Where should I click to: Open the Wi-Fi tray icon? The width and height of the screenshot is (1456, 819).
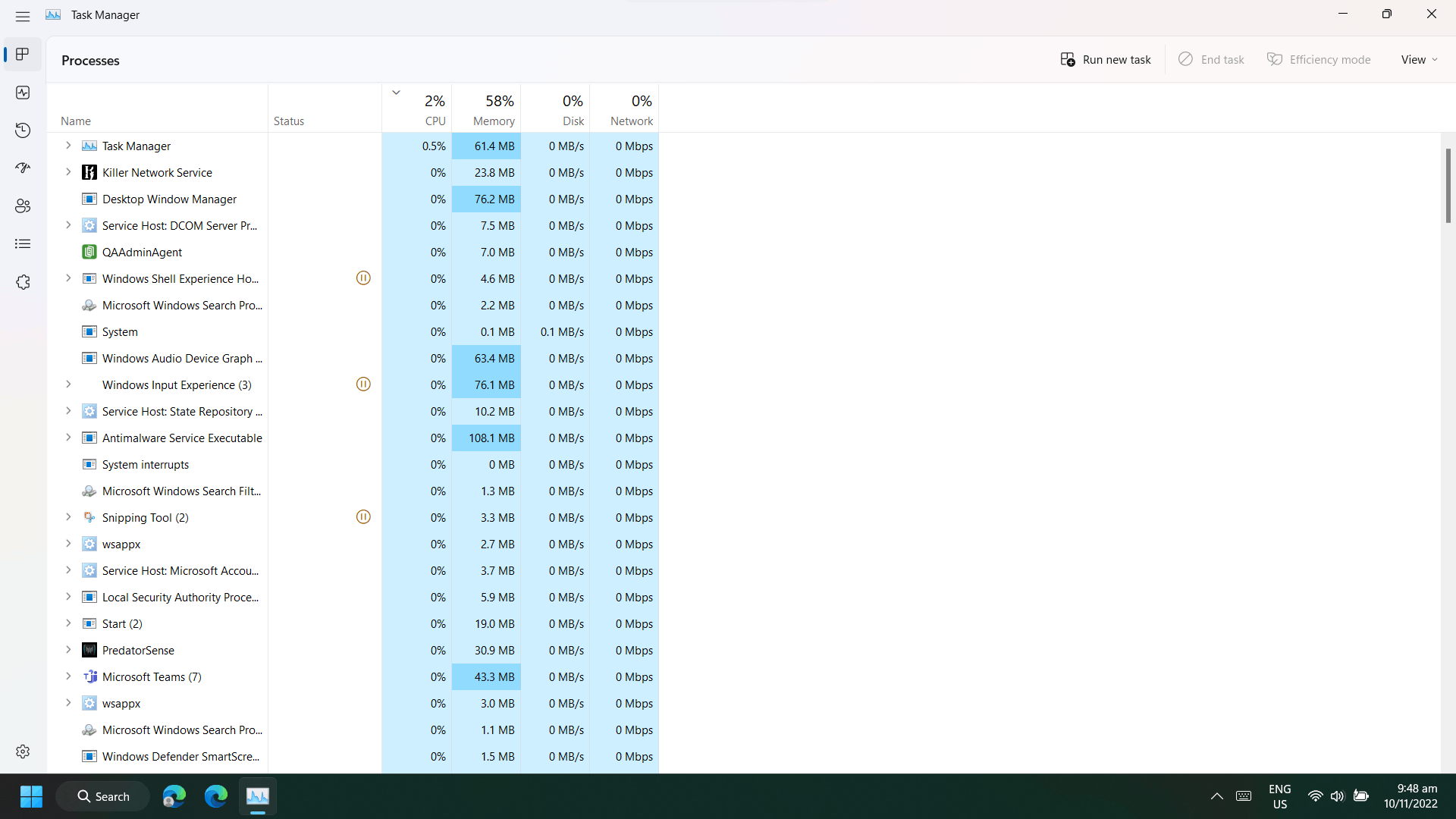[1316, 796]
